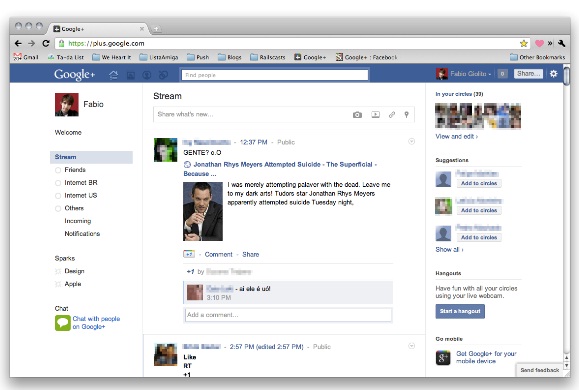Open Jonathan Rhys Meyers article link
The width and height of the screenshot is (579, 390).
pos(281,169)
